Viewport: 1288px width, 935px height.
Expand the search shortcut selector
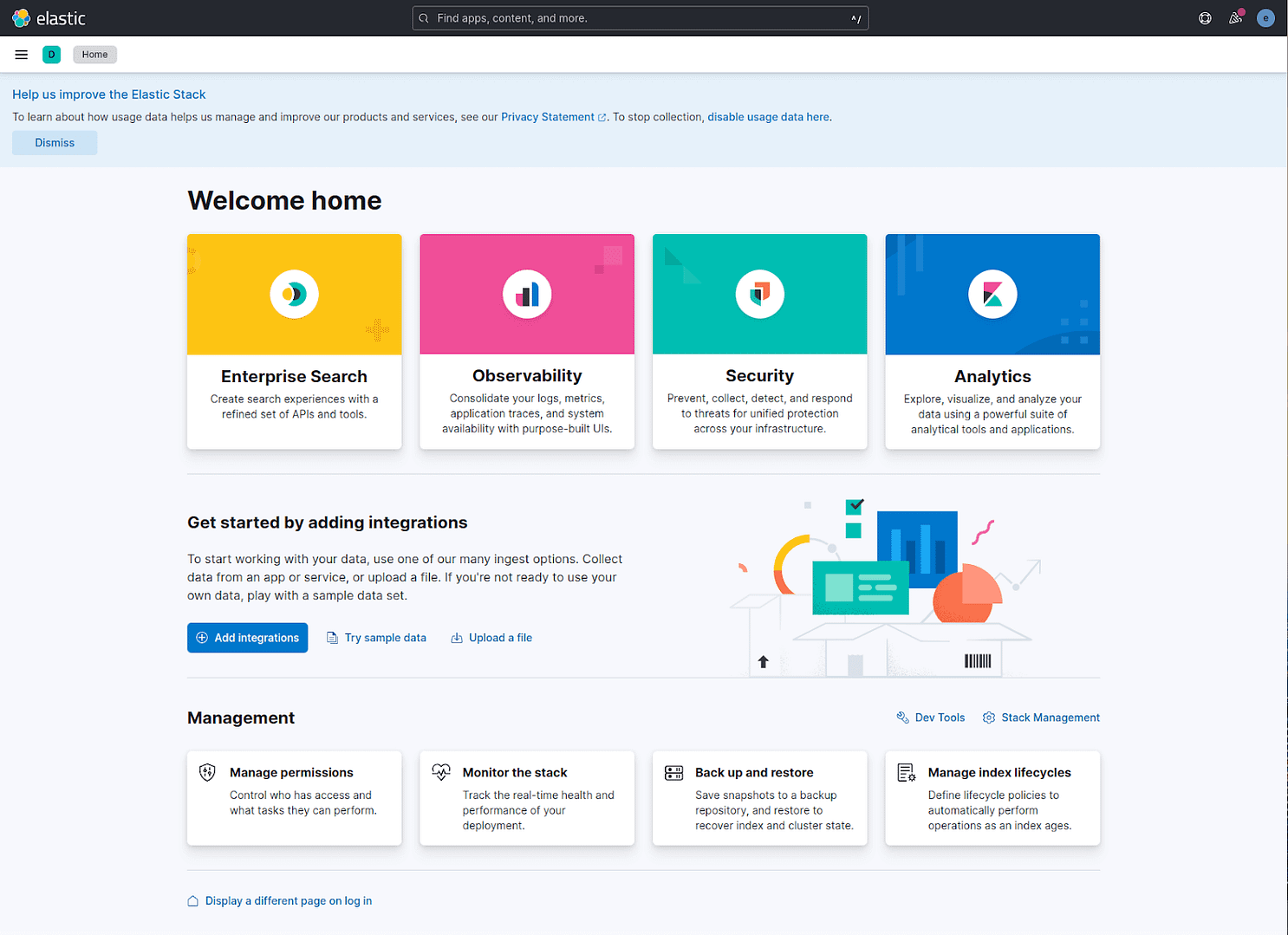(855, 17)
